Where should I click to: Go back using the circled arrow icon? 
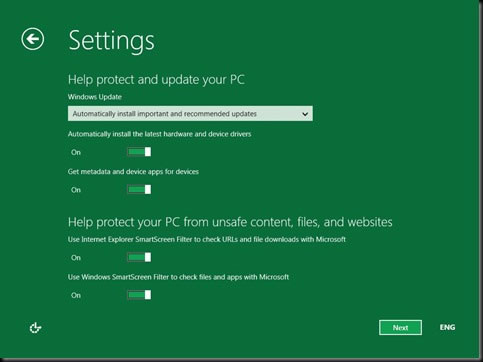click(x=33, y=39)
